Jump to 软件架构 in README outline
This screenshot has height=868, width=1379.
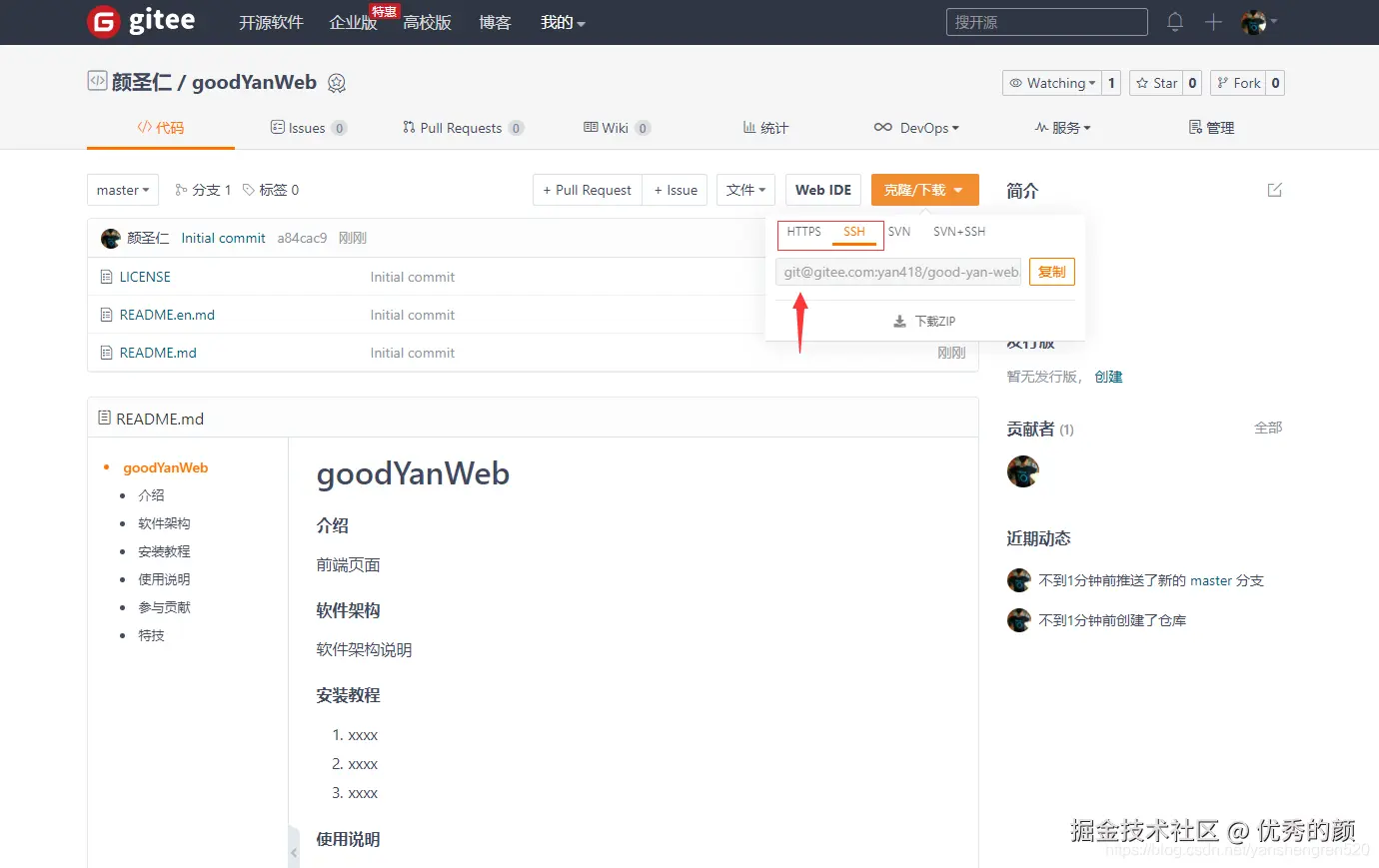click(x=164, y=523)
